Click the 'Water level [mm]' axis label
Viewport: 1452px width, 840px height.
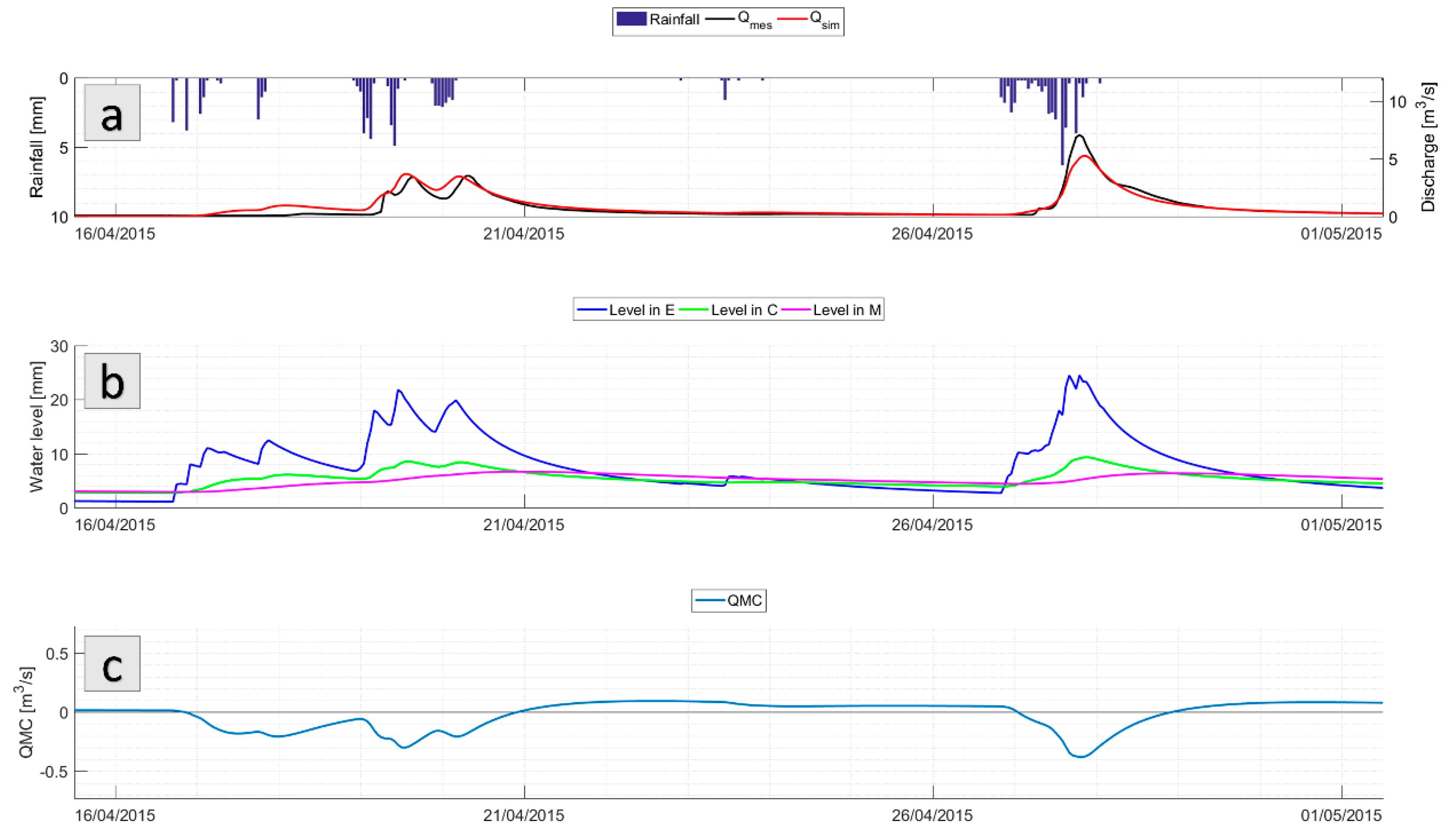[37, 427]
